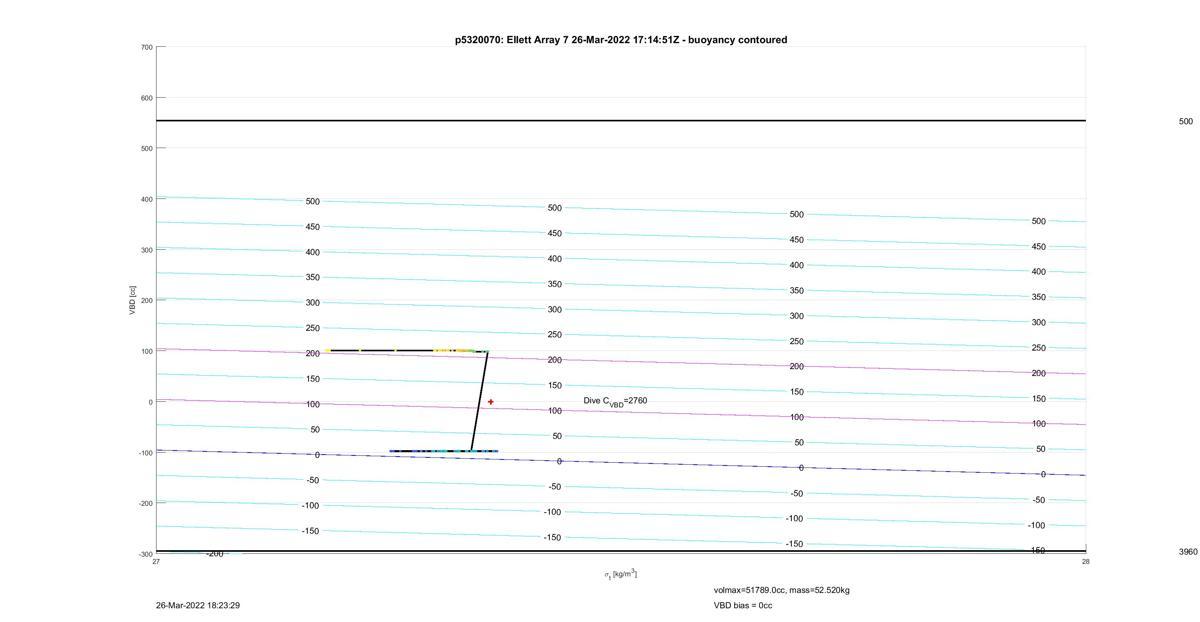Click the y-axis tick label '-300'
Screen dimensions: 1200x622
click(145, 554)
